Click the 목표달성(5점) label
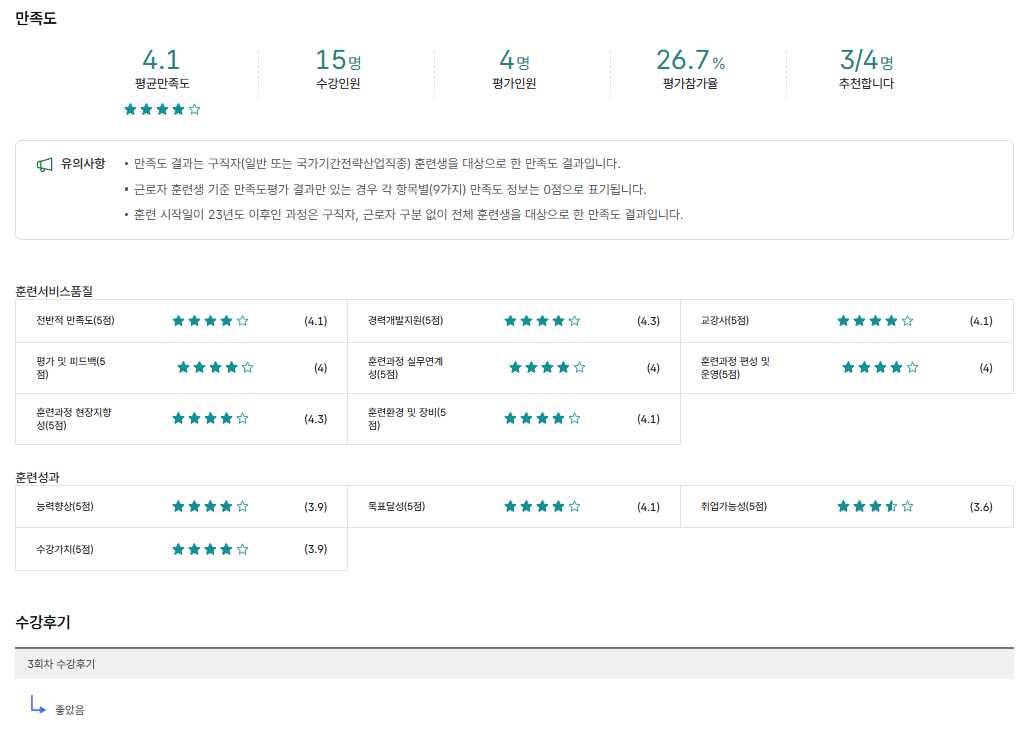 396,507
